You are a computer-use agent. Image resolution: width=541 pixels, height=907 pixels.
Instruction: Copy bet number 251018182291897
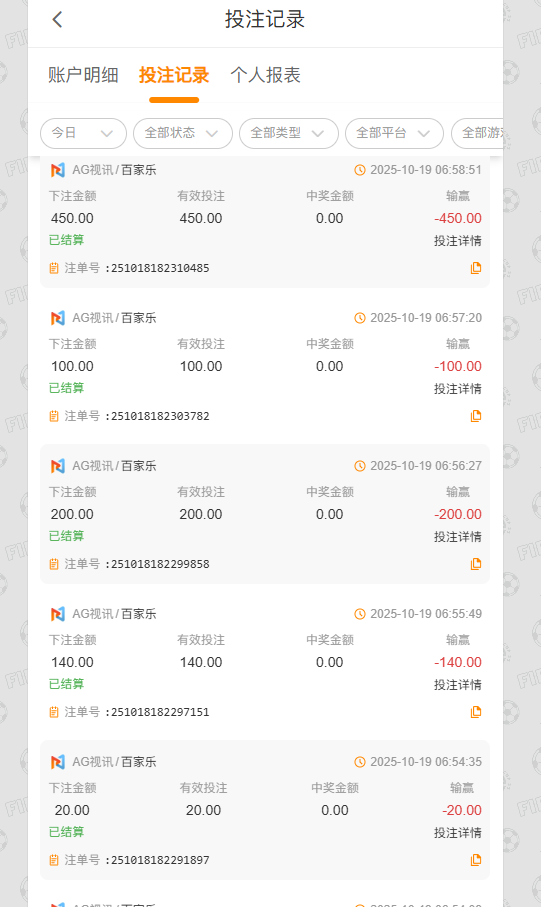tap(476, 860)
